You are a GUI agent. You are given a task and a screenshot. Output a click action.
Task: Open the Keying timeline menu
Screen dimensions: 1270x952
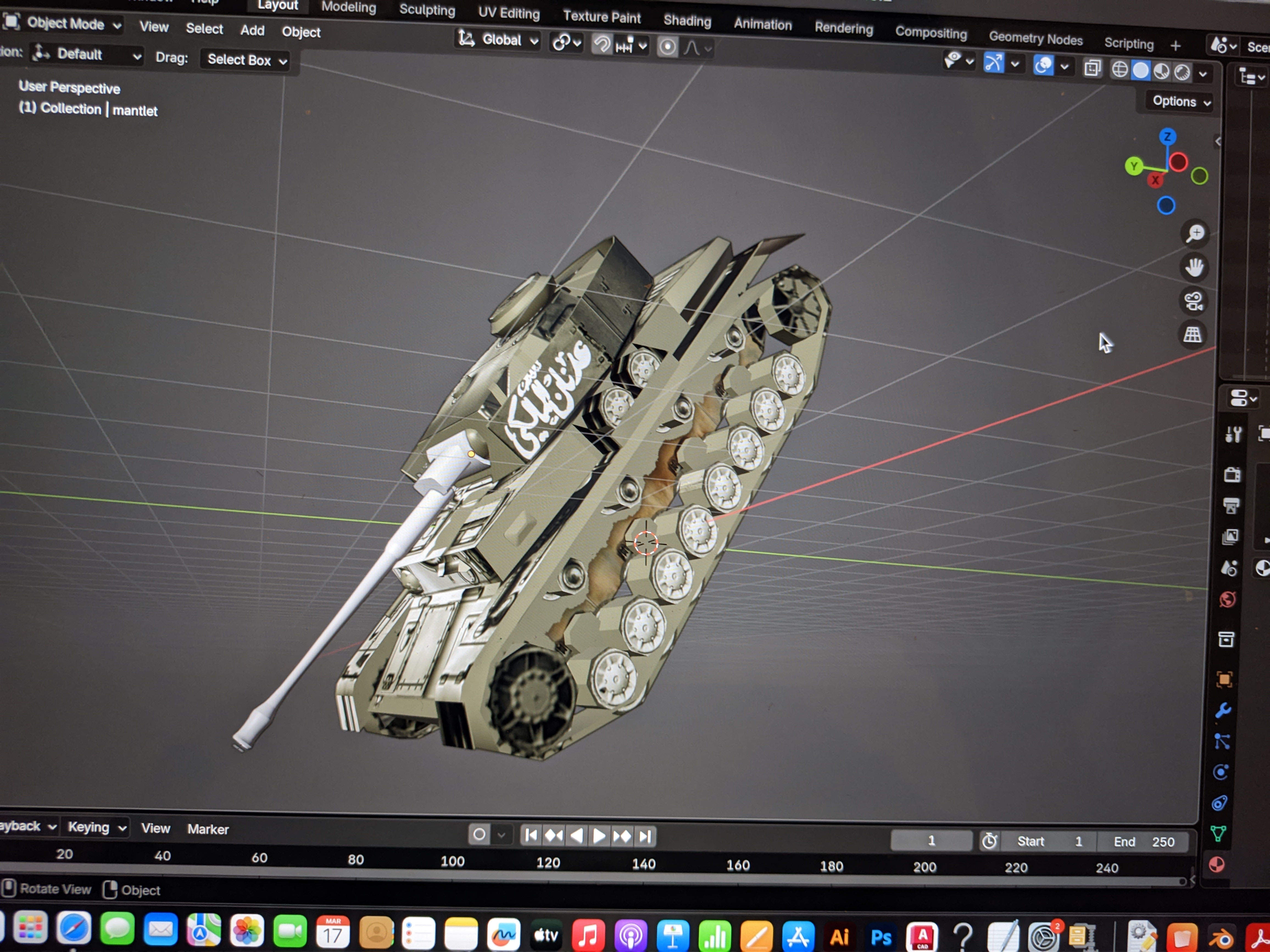pyautogui.click(x=96, y=827)
